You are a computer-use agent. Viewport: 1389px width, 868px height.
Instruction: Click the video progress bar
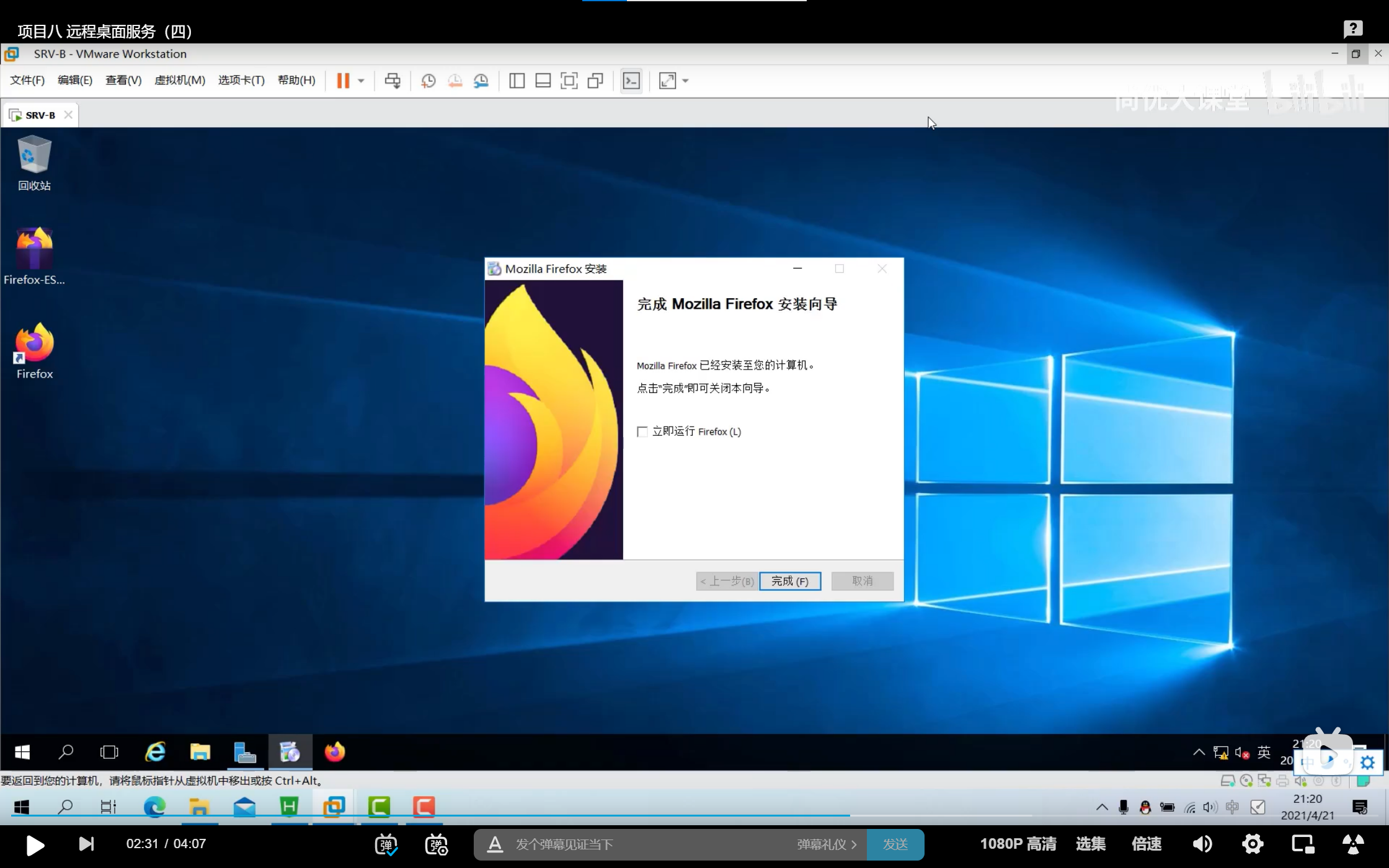[620, 815]
